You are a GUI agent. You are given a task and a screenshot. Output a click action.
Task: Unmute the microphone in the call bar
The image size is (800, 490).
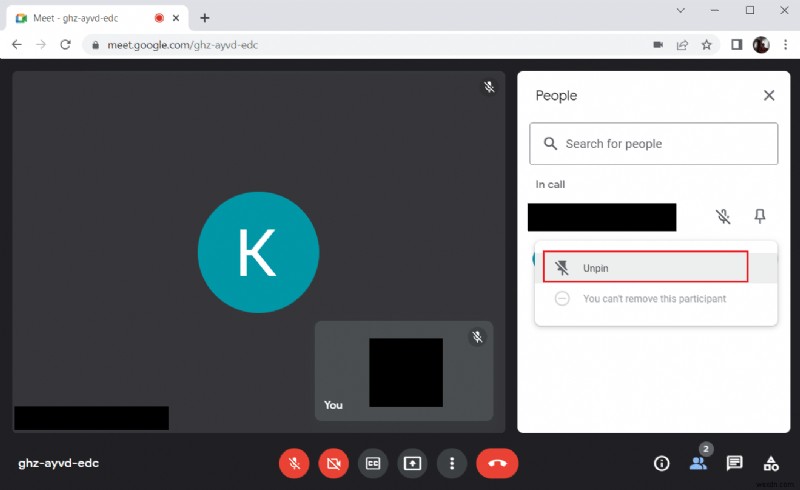(x=294, y=463)
